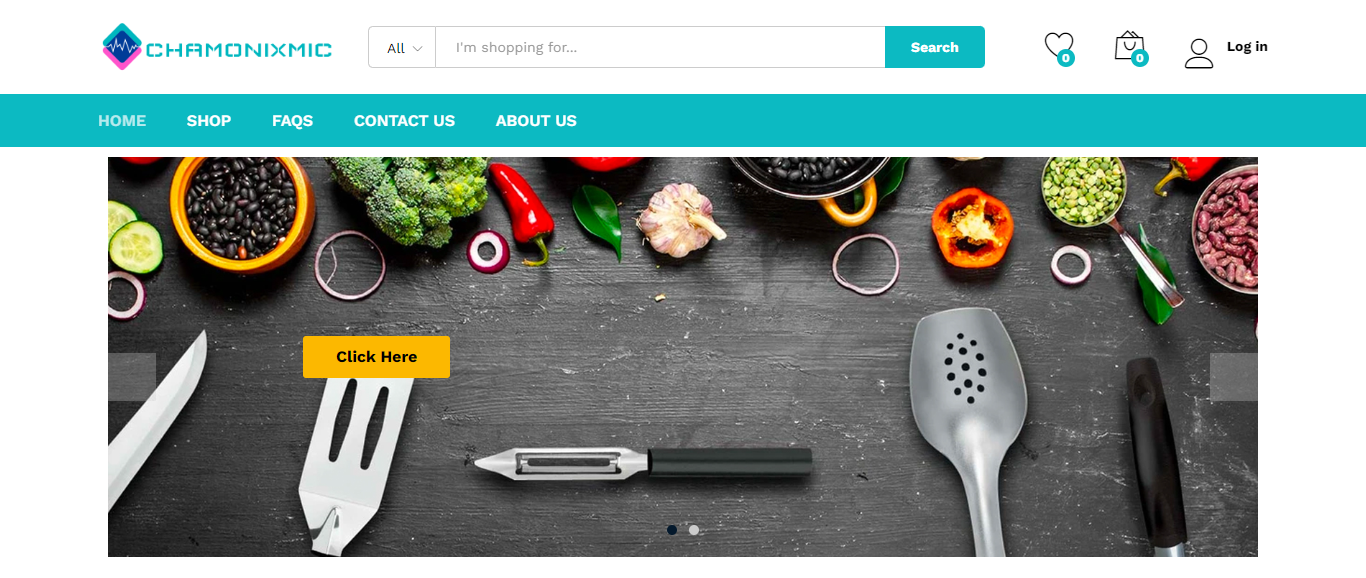The width and height of the screenshot is (1366, 578).
Task: Navigate to the SHOP page
Action: 209,121
